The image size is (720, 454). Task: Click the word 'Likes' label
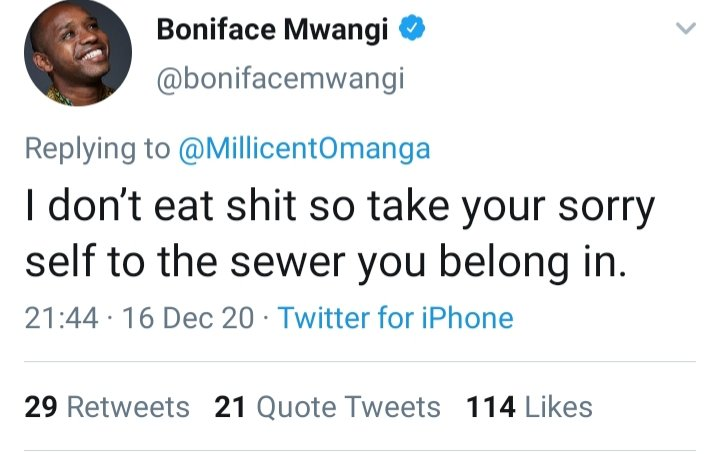558,407
